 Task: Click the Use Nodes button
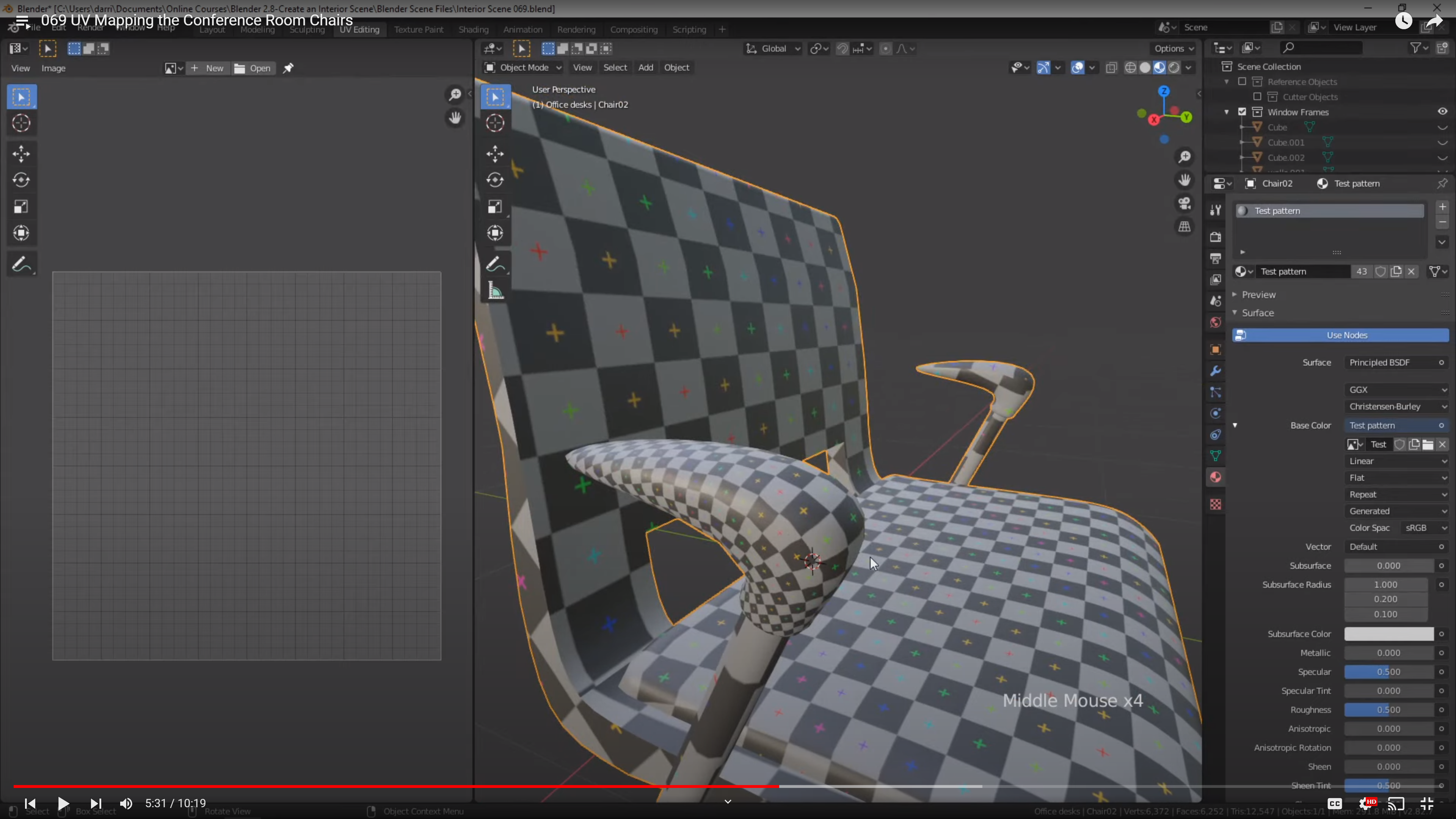tap(1340, 335)
